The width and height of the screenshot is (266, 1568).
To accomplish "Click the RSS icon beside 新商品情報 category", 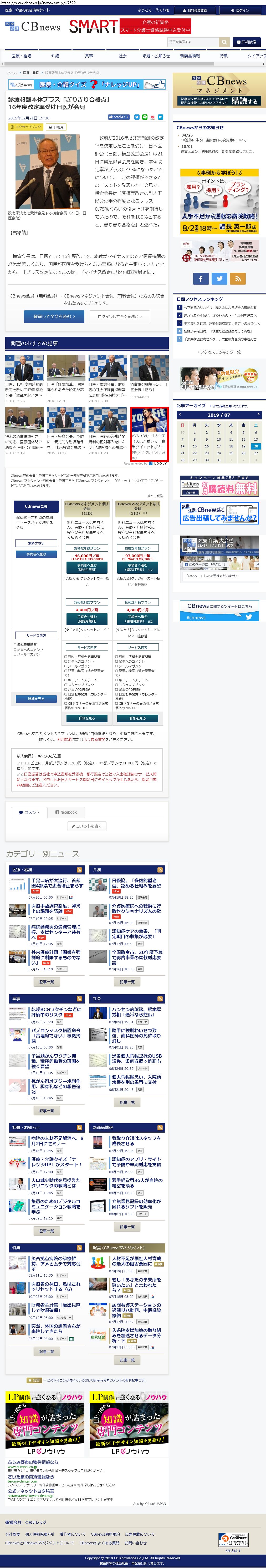I will pos(160,1127).
